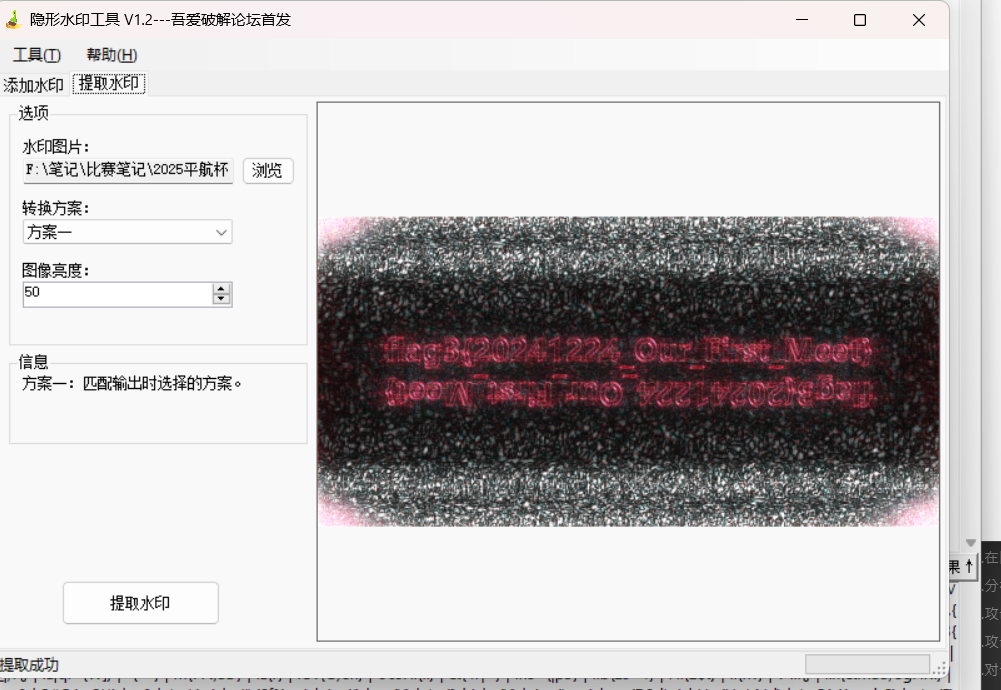Minimize the 隐形水印工具 window
The image size is (1001, 690).
(x=801, y=20)
